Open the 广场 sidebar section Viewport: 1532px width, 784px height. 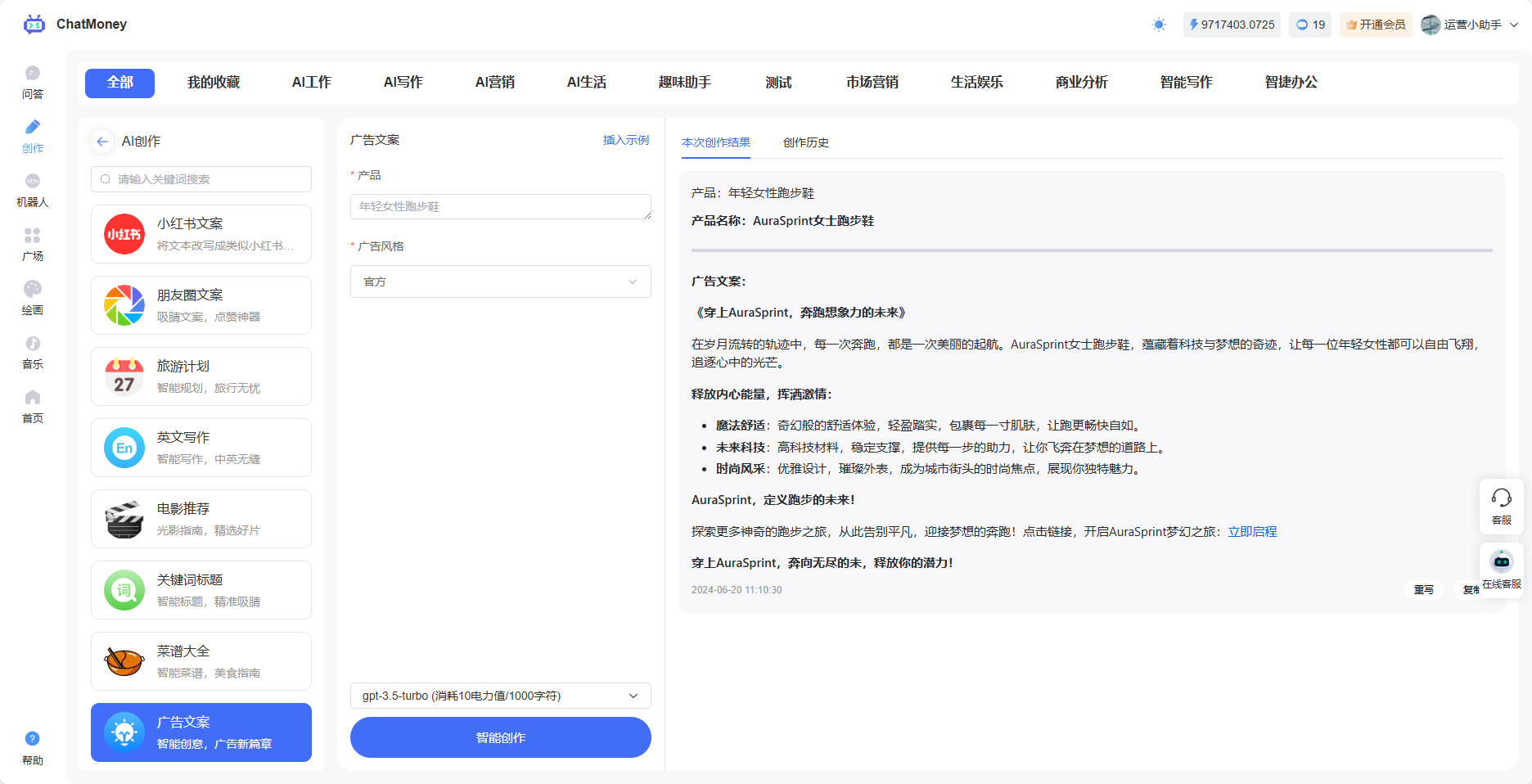(x=33, y=245)
